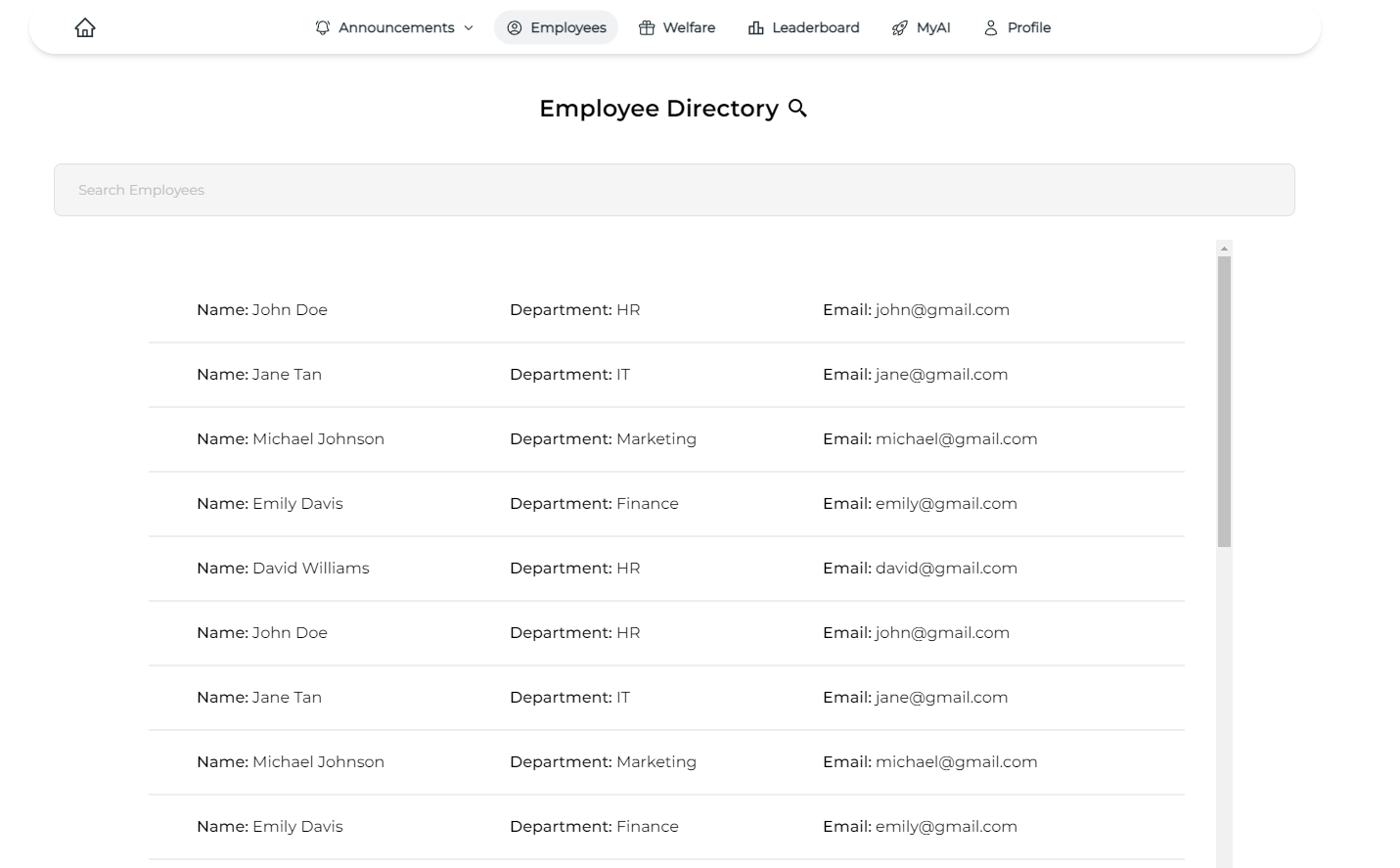Click the first michael@gmail.com email

956,439
